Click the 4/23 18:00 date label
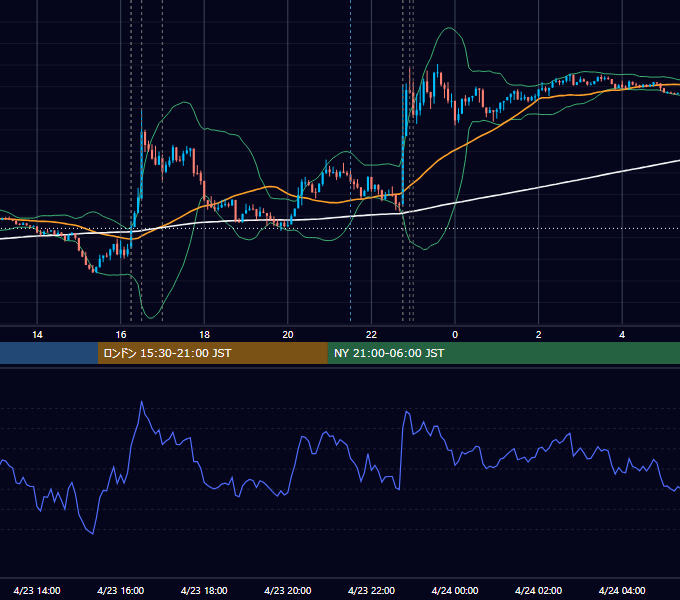The width and height of the screenshot is (680, 600). [x=204, y=590]
